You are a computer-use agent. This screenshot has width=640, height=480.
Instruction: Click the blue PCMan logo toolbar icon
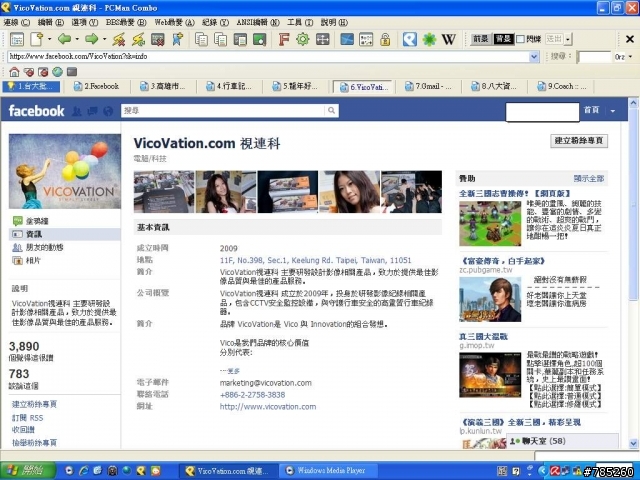[x=410, y=39]
